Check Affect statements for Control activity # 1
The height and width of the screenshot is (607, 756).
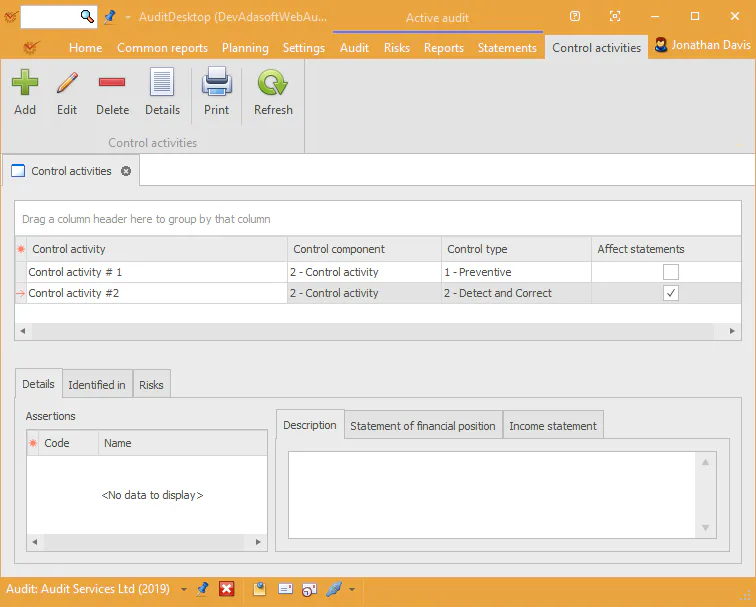[671, 272]
